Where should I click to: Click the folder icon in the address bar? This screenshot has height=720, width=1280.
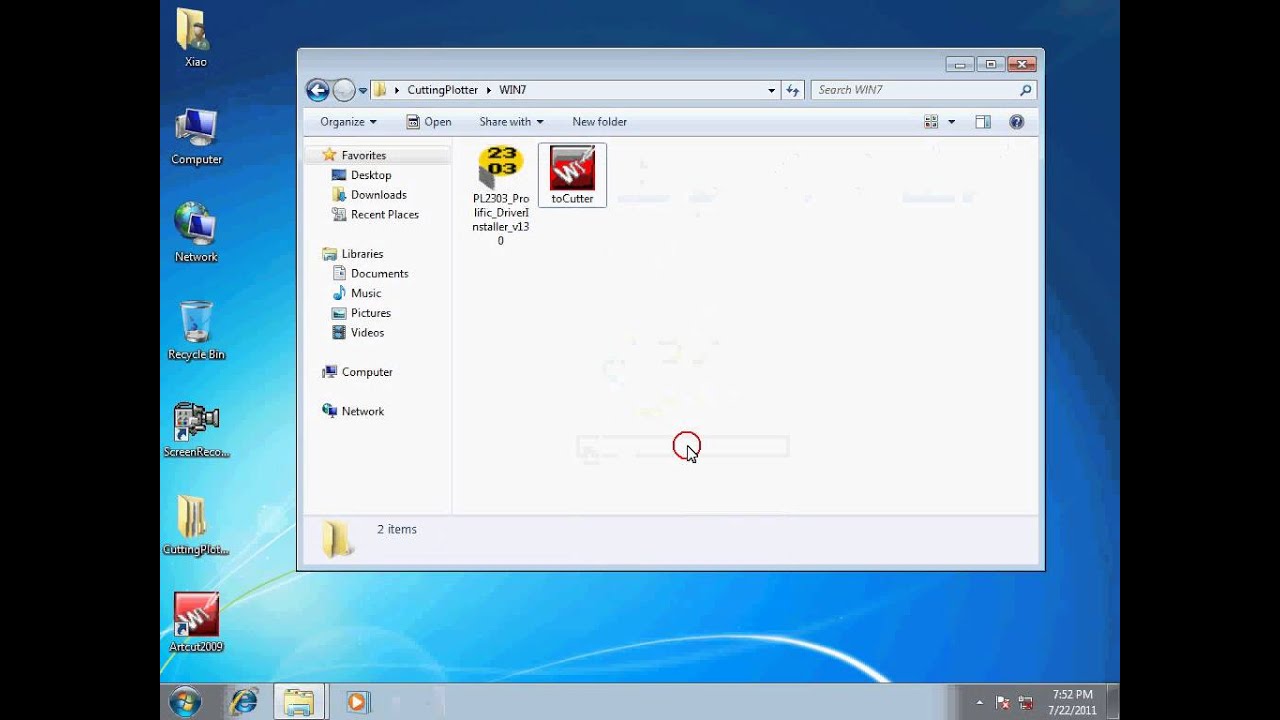tap(380, 90)
